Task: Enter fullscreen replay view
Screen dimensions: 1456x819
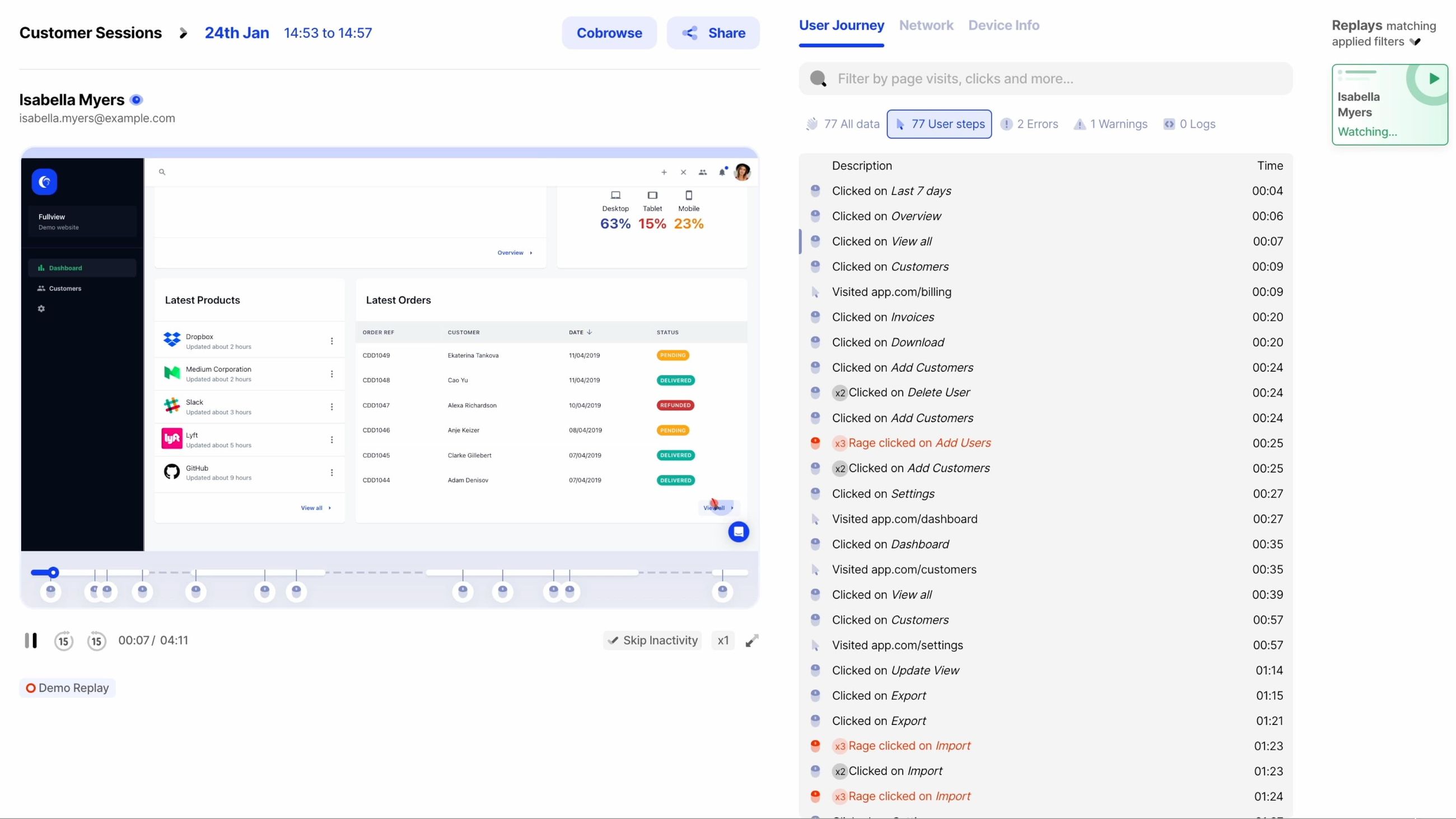Action: point(751,640)
